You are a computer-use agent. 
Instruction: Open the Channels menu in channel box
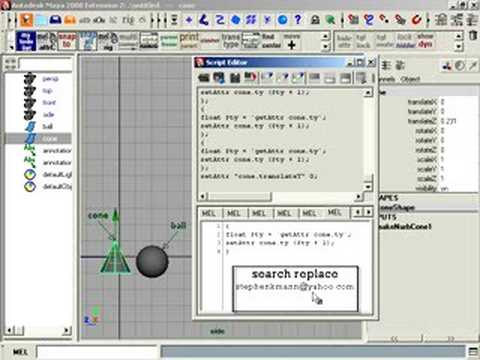click(x=387, y=79)
